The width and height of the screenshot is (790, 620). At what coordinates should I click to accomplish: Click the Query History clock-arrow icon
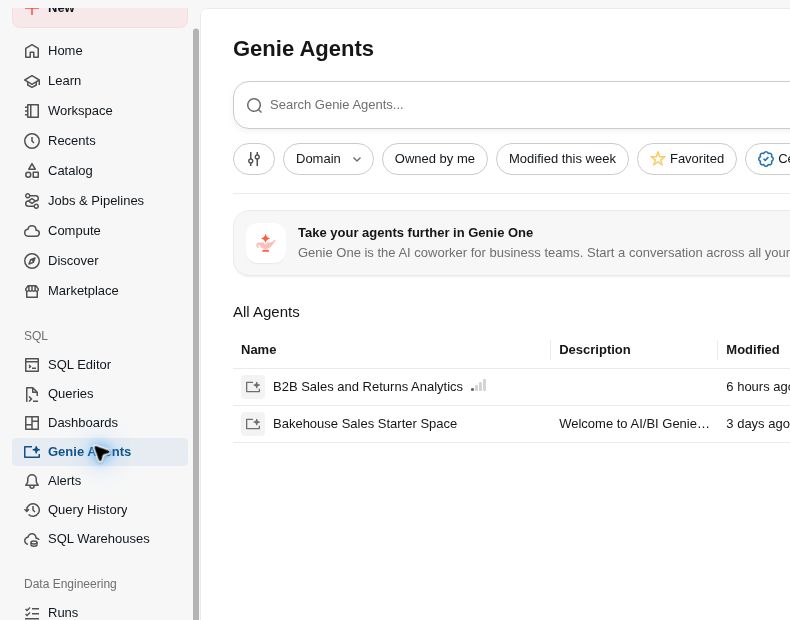32,510
